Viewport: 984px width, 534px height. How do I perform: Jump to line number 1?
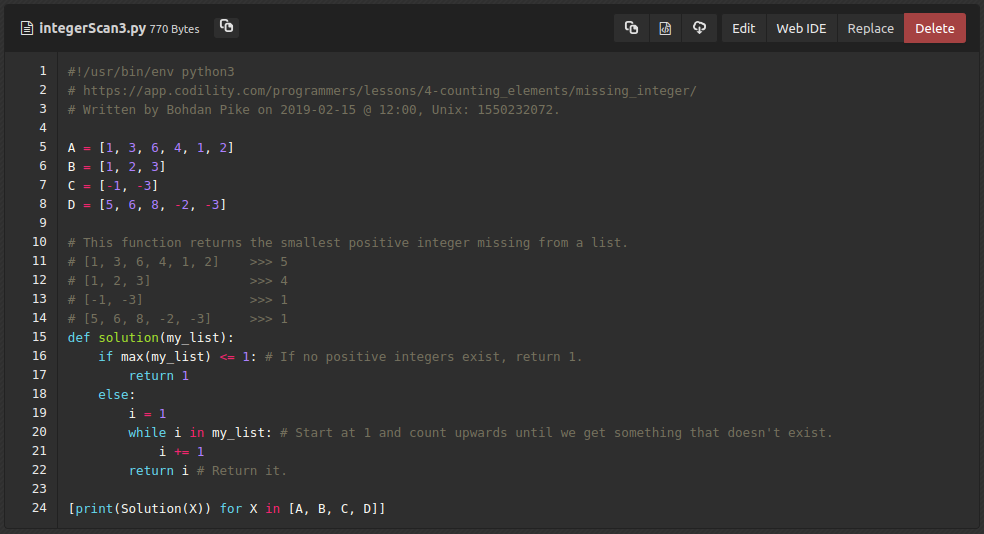(42, 72)
